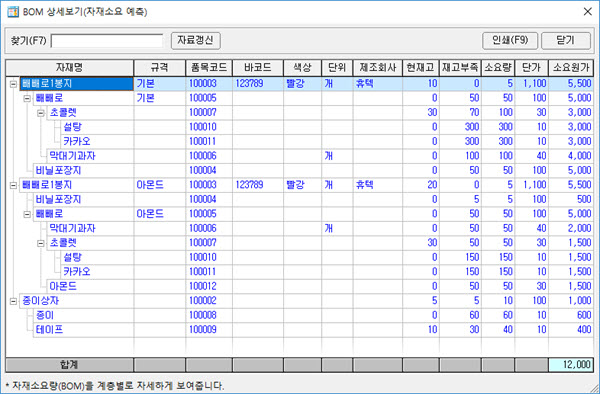Click the BOM window title icon

point(13,11)
